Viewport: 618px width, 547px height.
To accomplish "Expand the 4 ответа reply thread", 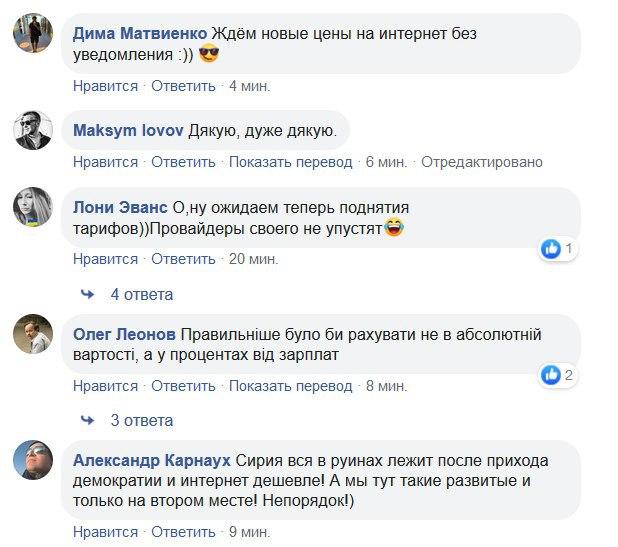I will pos(141,295).
